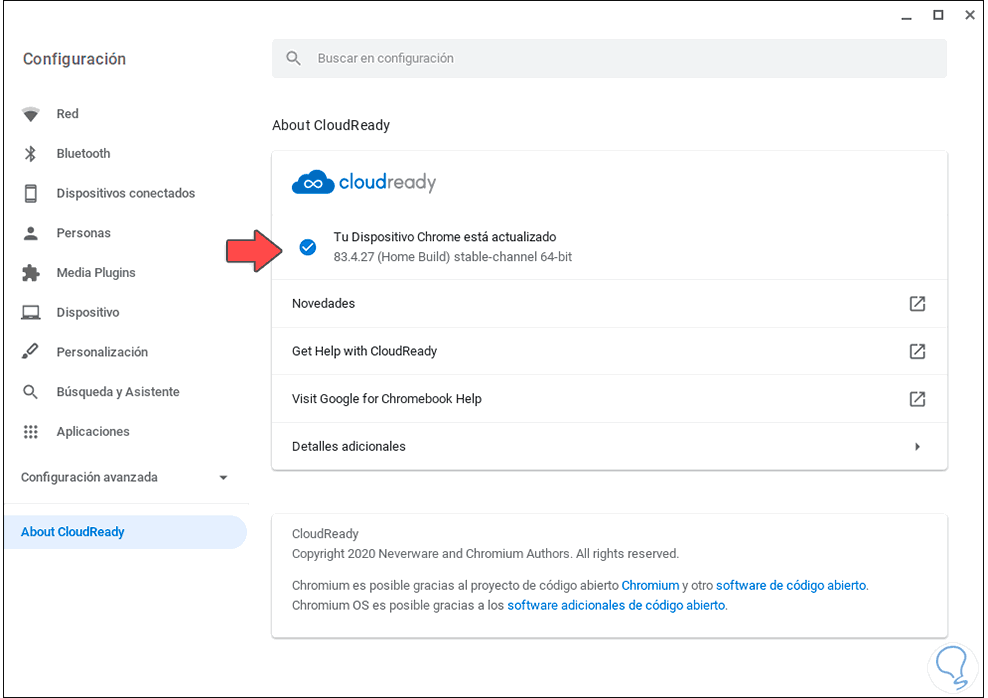Viewport: 988px width, 698px height.
Task: Click the phone icon for Dispositivos conectados
Action: pyautogui.click(x=31, y=194)
